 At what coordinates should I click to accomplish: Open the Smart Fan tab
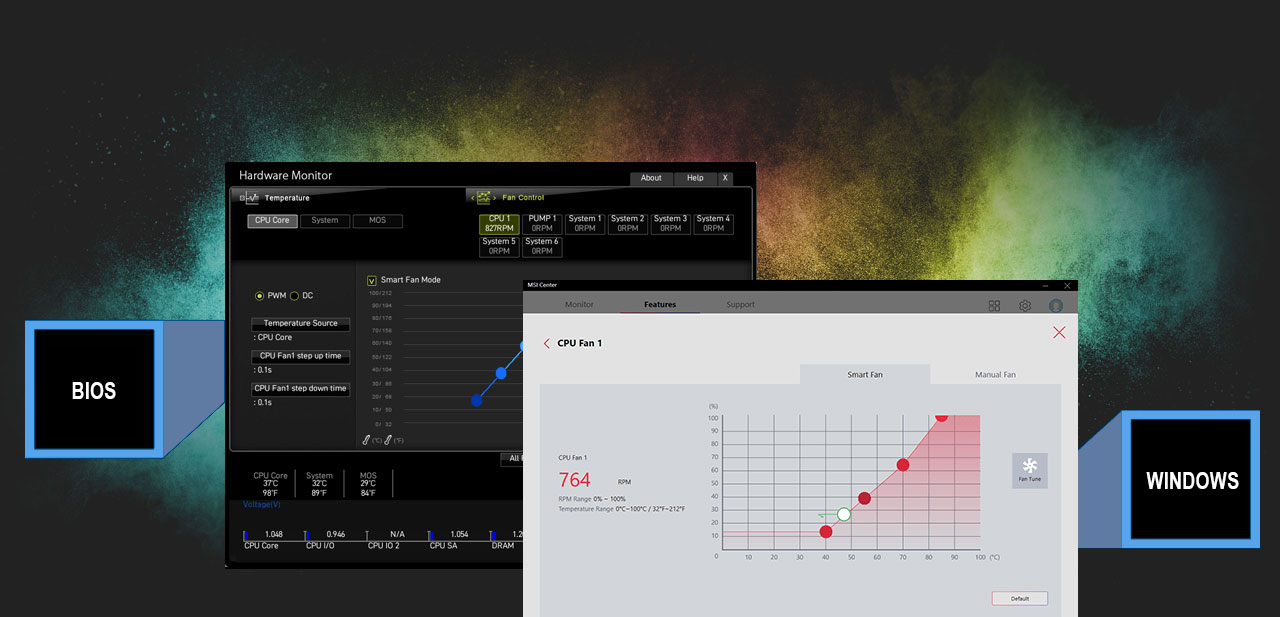(x=865, y=374)
